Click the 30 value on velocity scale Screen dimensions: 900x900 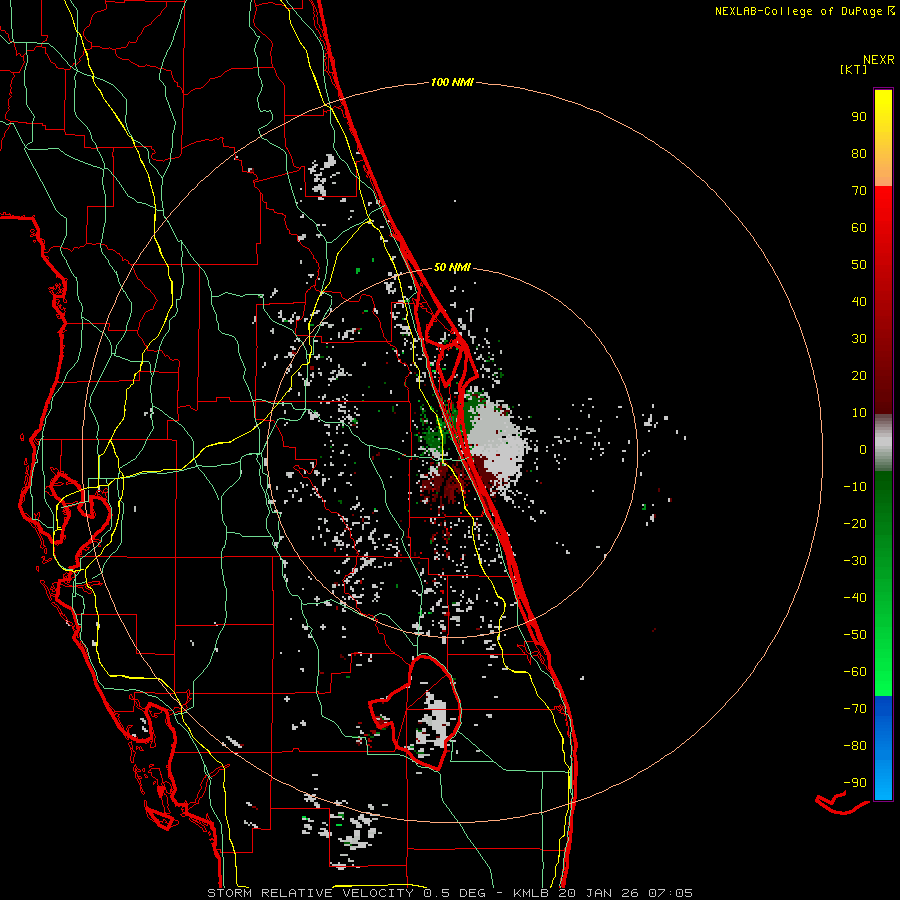859,339
